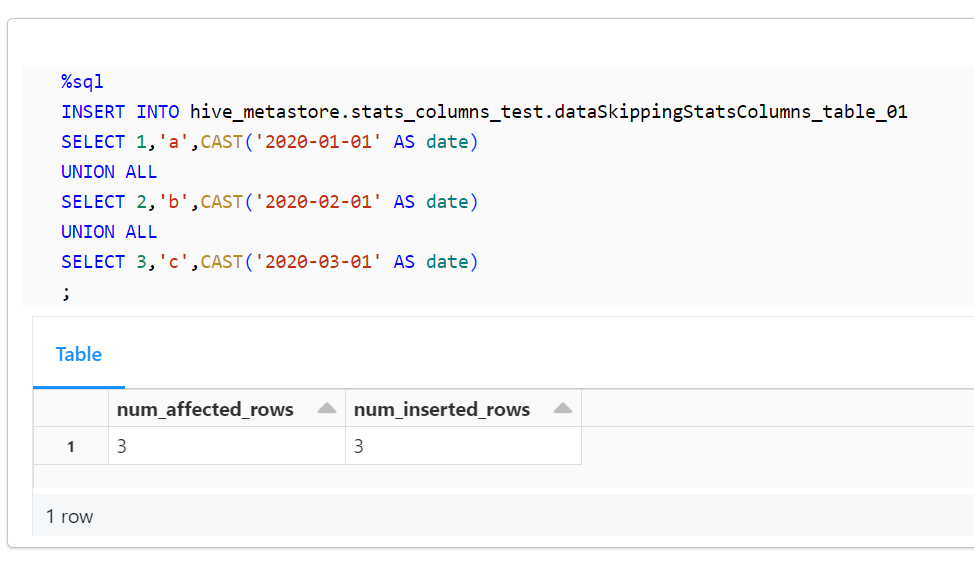
Task: Click the sort arrow on num_affected_rows column
Action: click(x=326, y=408)
